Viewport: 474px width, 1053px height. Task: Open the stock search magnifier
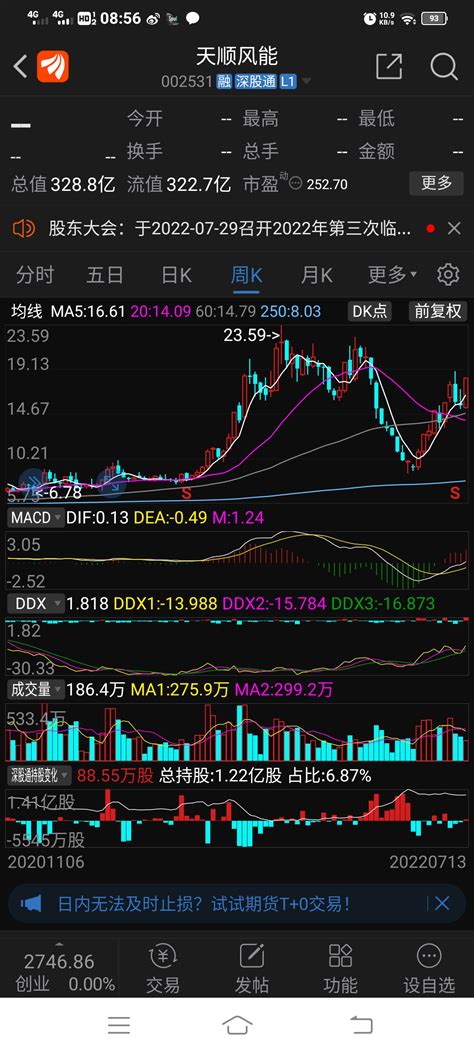(444, 66)
